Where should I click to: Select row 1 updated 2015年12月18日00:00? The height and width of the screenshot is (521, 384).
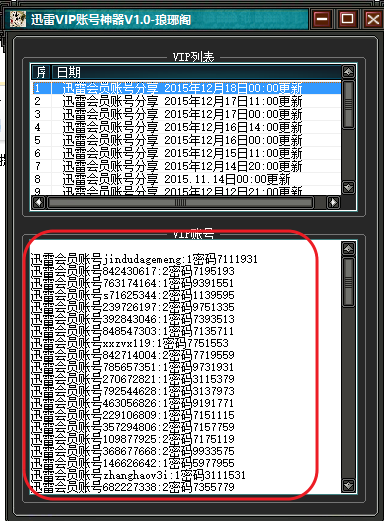[187, 88]
